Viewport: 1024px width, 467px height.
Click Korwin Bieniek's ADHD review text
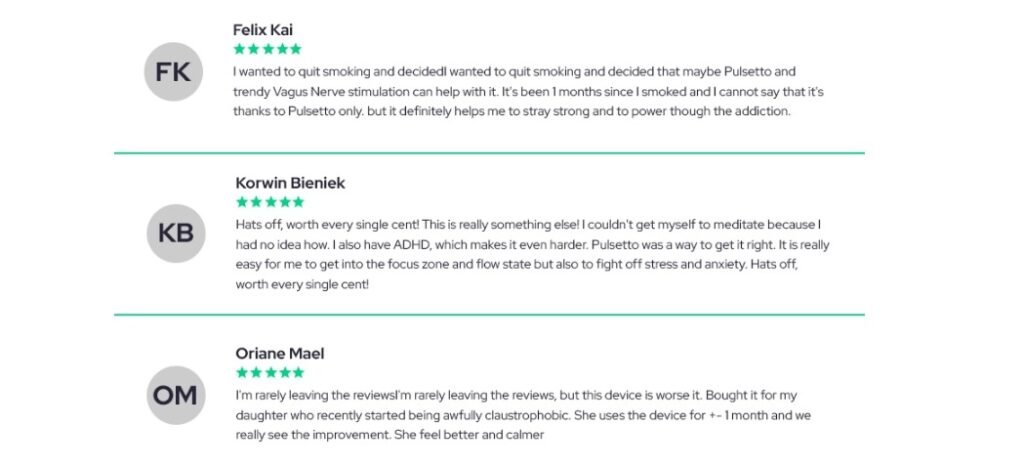tap(532, 254)
